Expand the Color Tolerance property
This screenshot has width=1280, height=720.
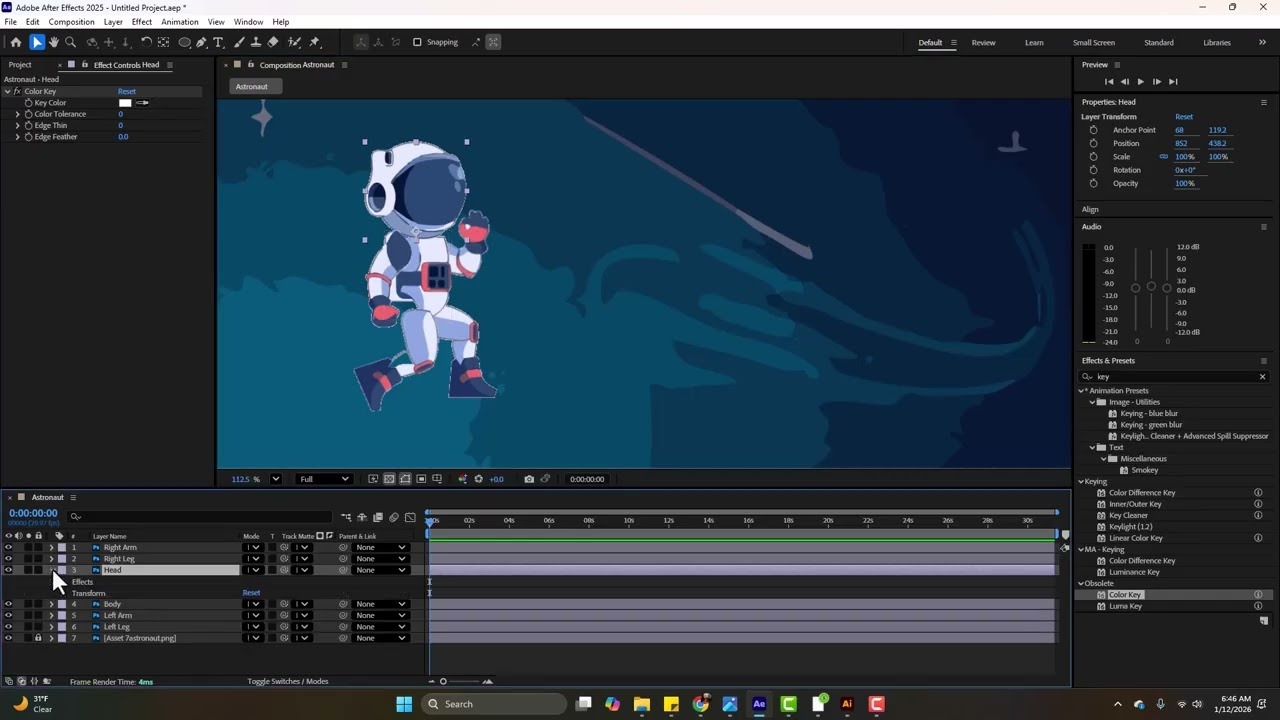click(17, 114)
